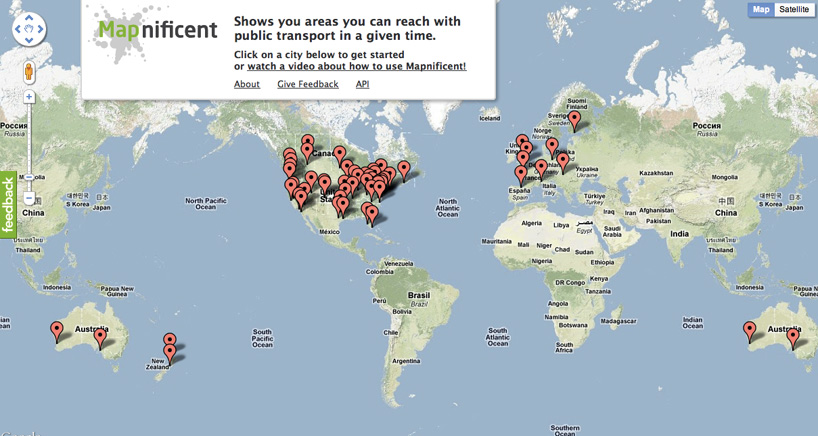Open the Give Feedback link
The image size is (818, 436).
[x=308, y=84]
